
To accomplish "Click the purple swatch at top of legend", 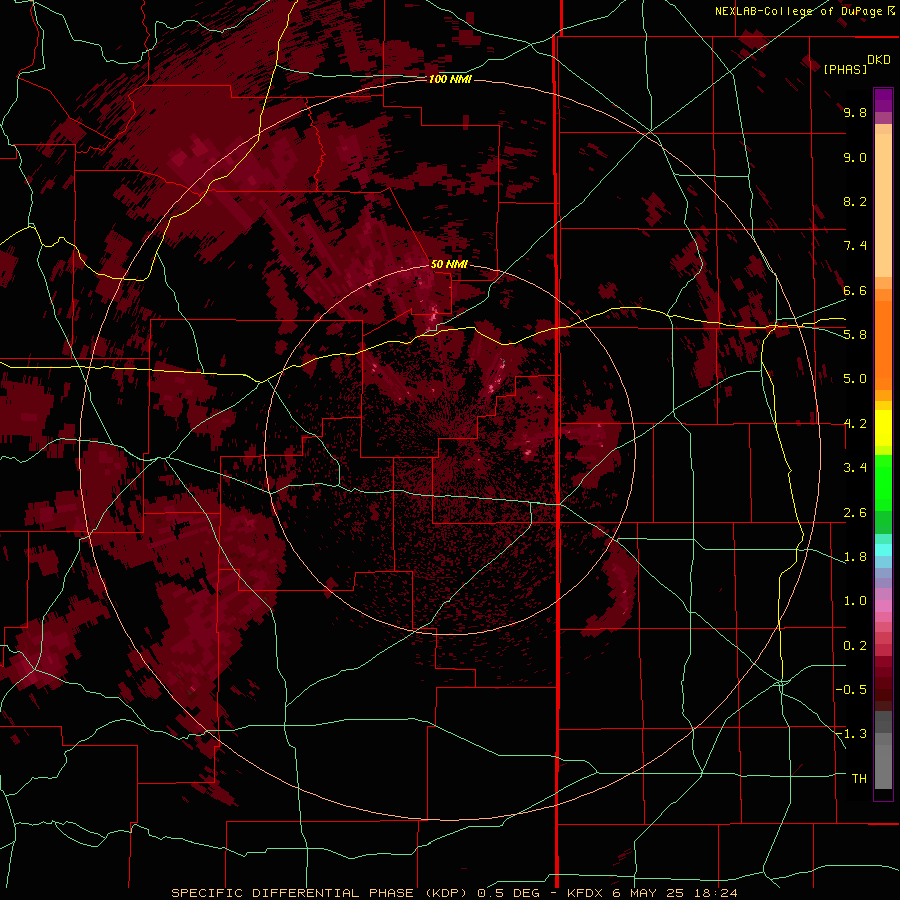I will 883,100.
